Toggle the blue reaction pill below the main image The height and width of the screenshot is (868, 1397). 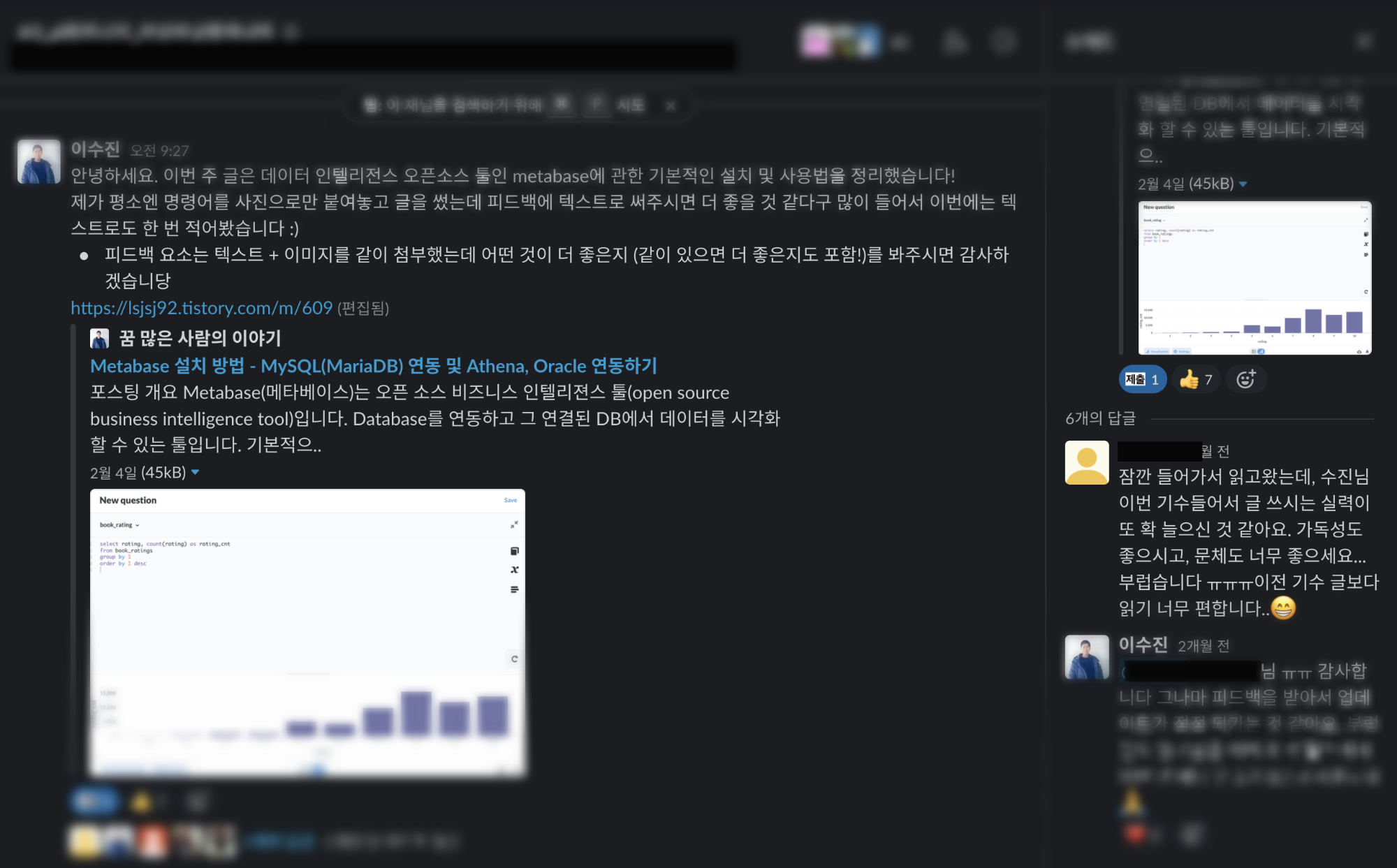(94, 802)
